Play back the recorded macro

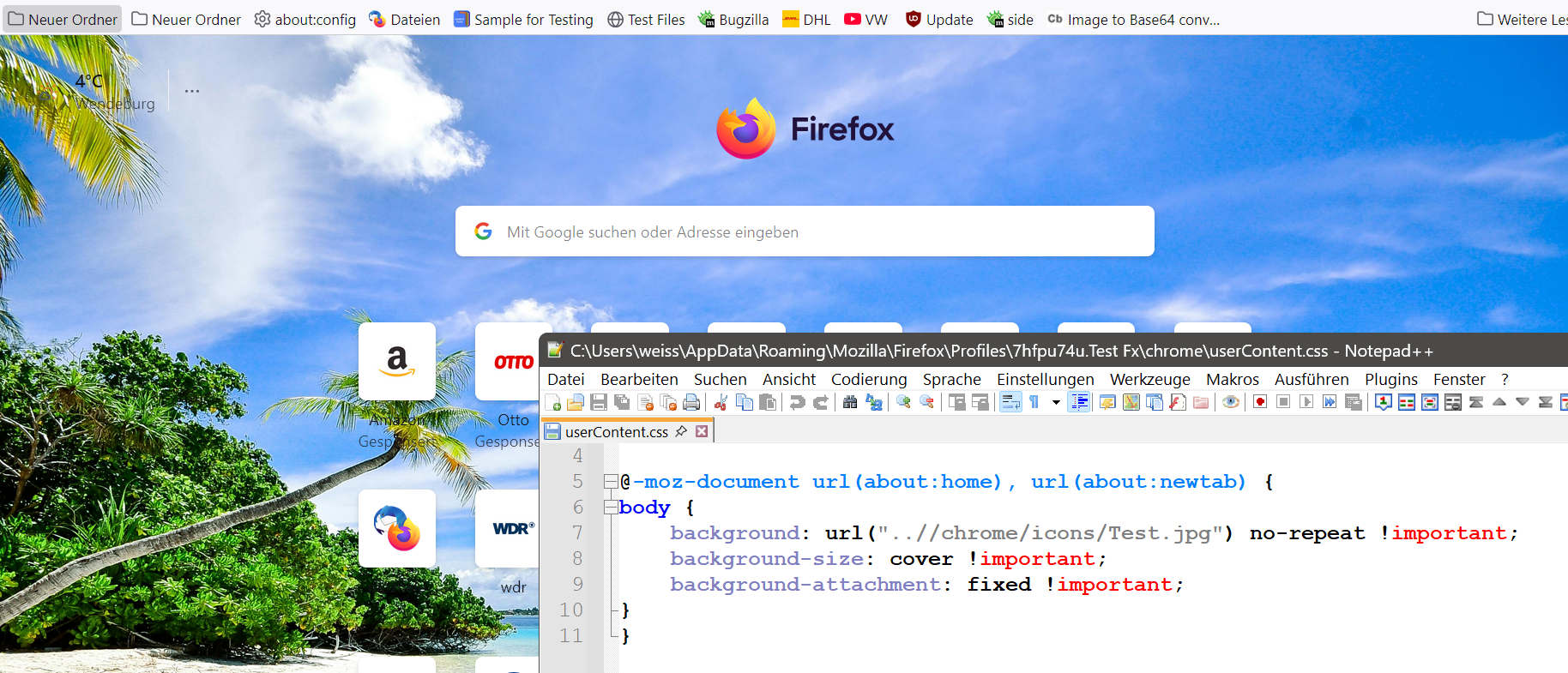tap(1306, 402)
